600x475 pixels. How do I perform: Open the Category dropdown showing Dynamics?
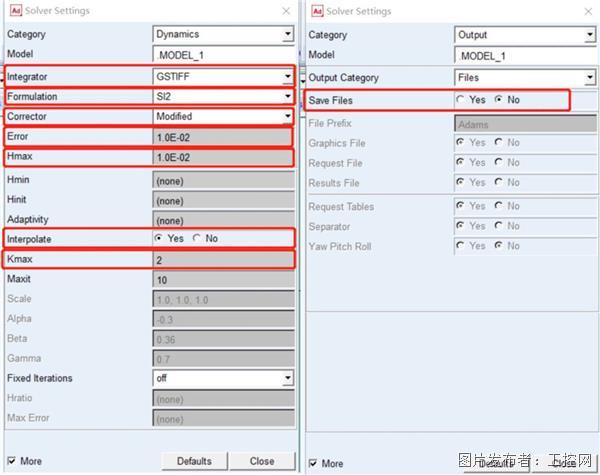223,34
